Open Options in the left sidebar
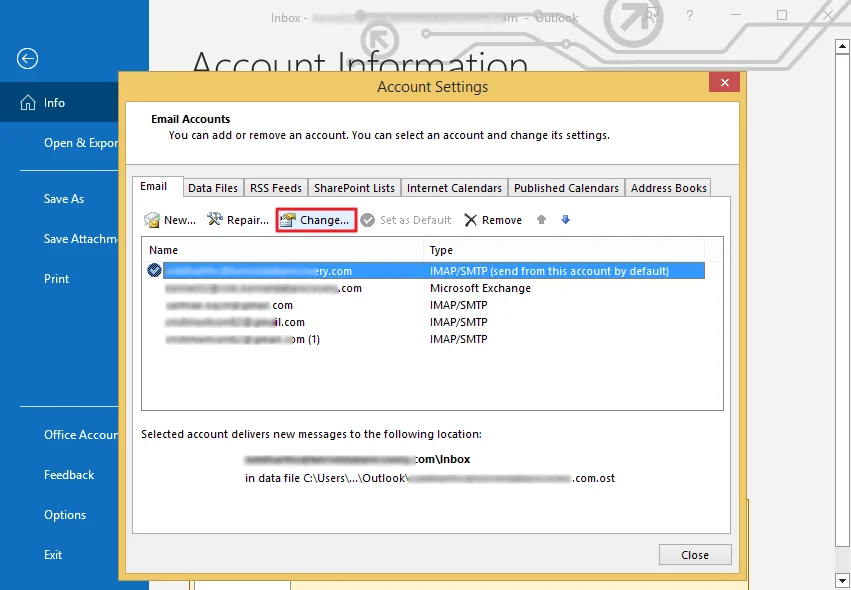Viewport: 851px width, 590px height. pos(65,515)
